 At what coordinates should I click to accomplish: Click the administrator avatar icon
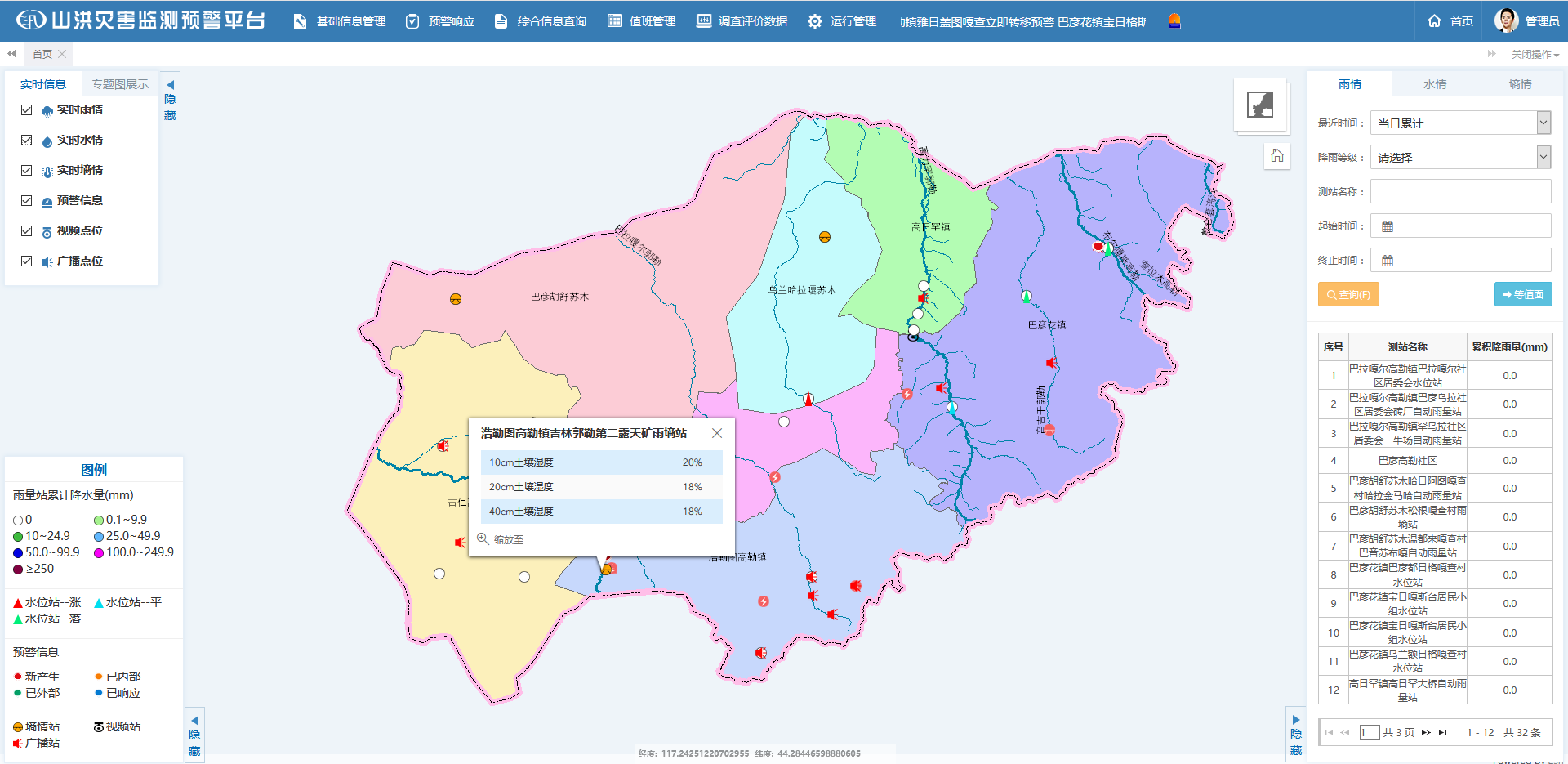[x=1506, y=20]
